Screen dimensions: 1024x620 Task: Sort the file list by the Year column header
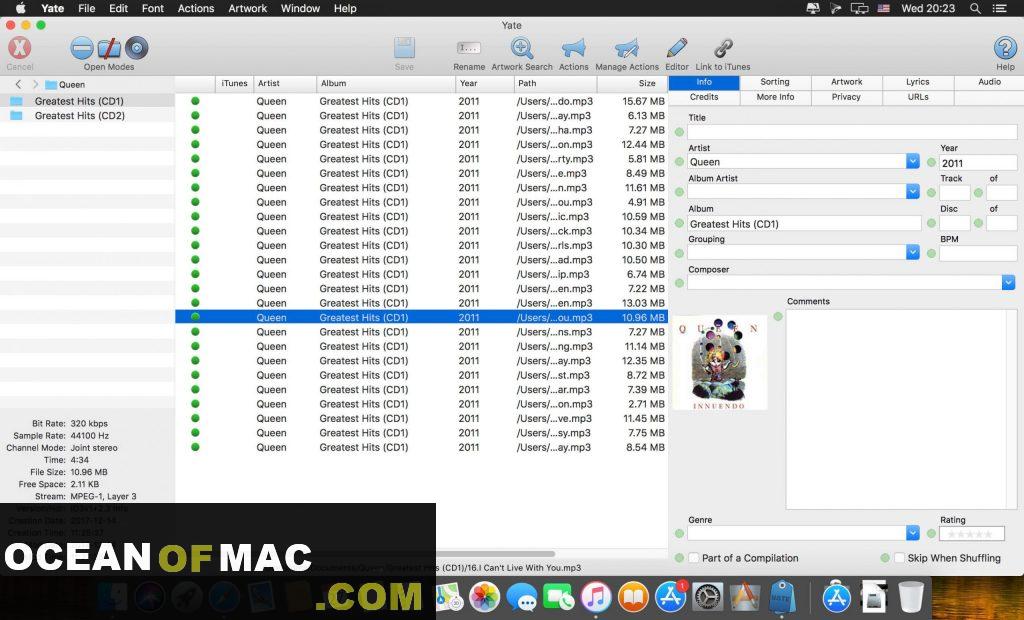[485, 84]
